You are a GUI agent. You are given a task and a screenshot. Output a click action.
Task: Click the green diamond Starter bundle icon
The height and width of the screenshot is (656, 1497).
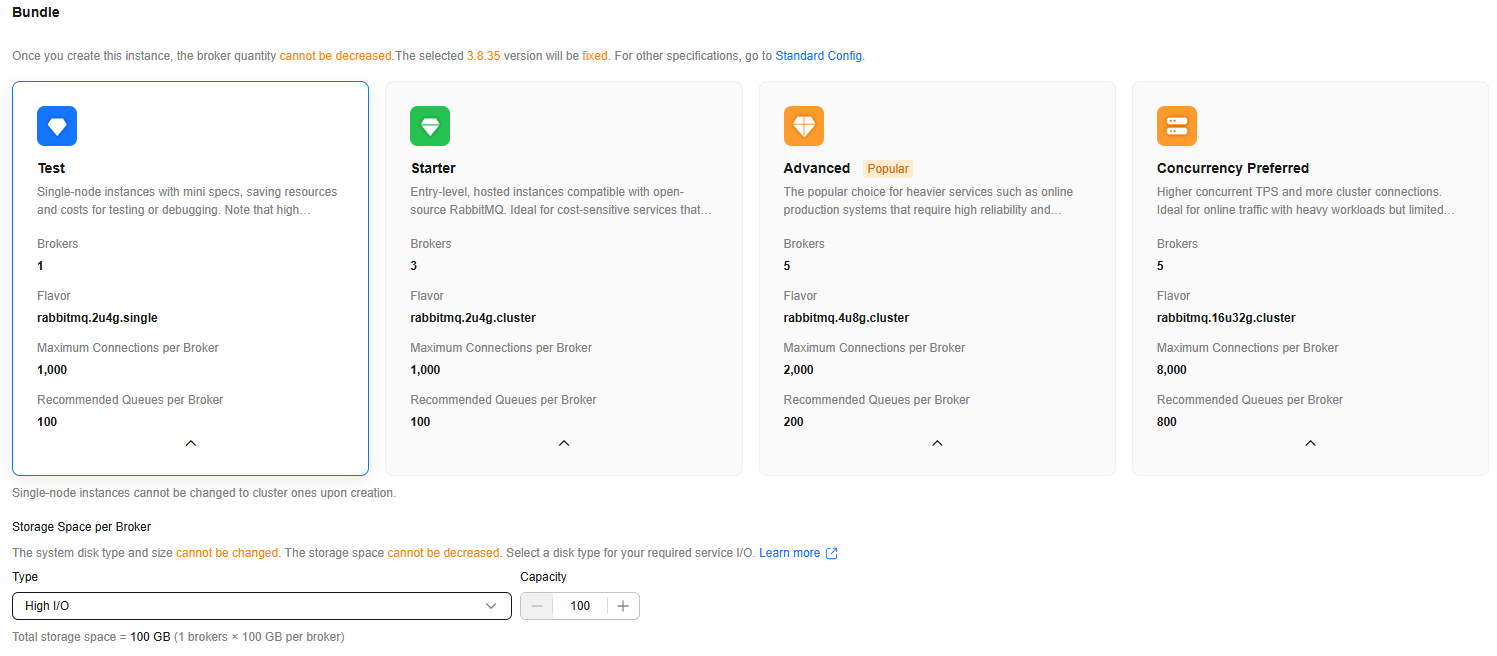(430, 126)
